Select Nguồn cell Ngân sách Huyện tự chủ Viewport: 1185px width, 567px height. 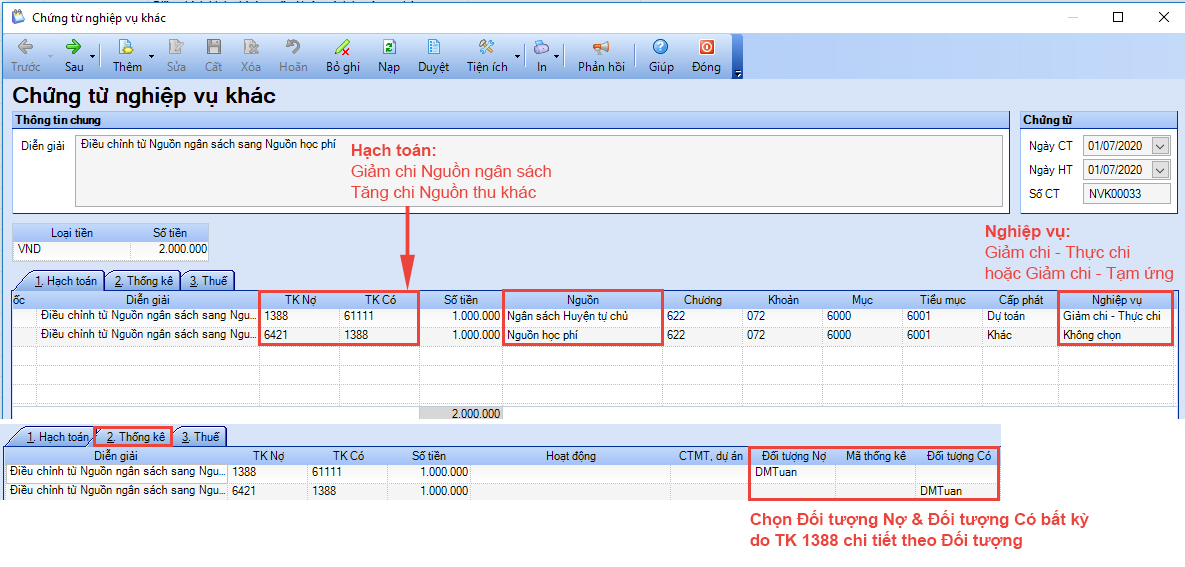click(x=583, y=316)
